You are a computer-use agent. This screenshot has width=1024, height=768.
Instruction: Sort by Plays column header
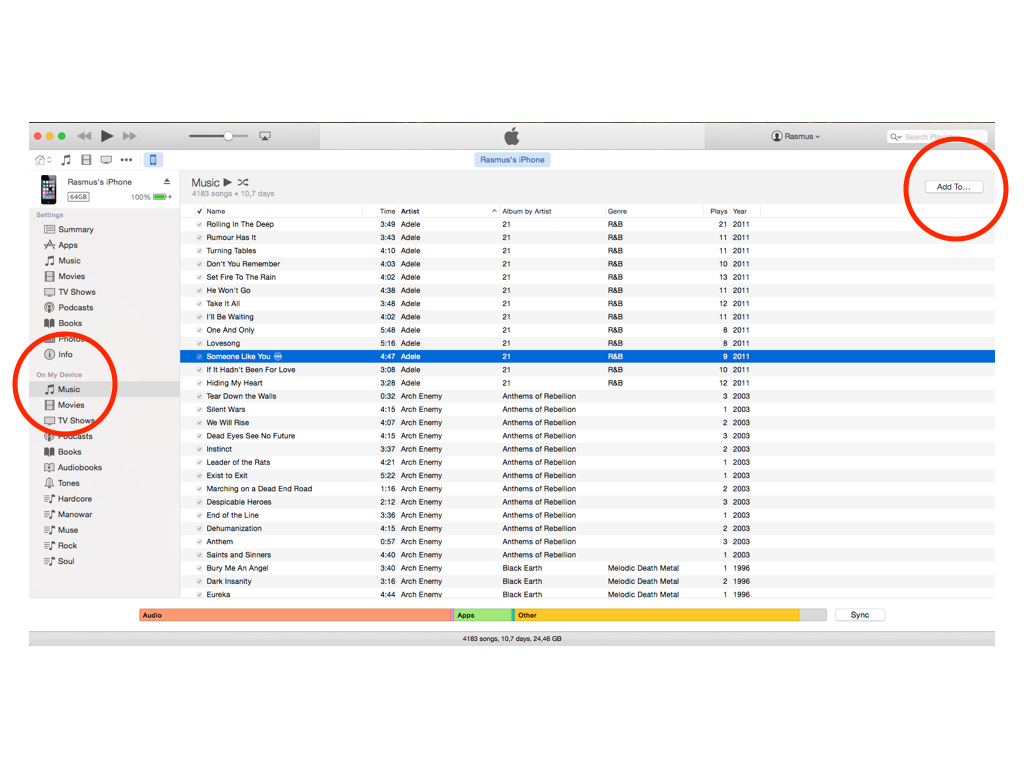717,211
